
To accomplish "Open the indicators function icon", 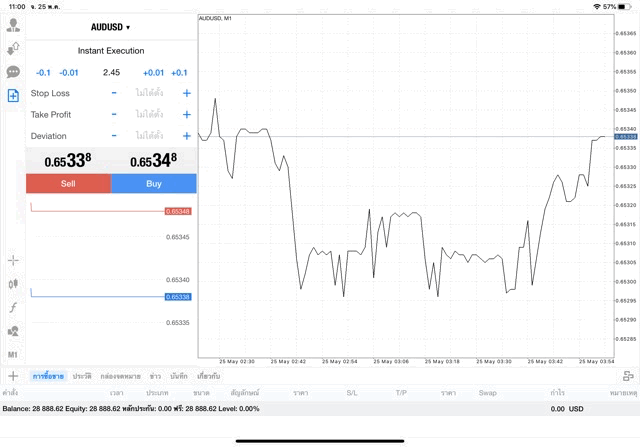I will tap(13, 308).
